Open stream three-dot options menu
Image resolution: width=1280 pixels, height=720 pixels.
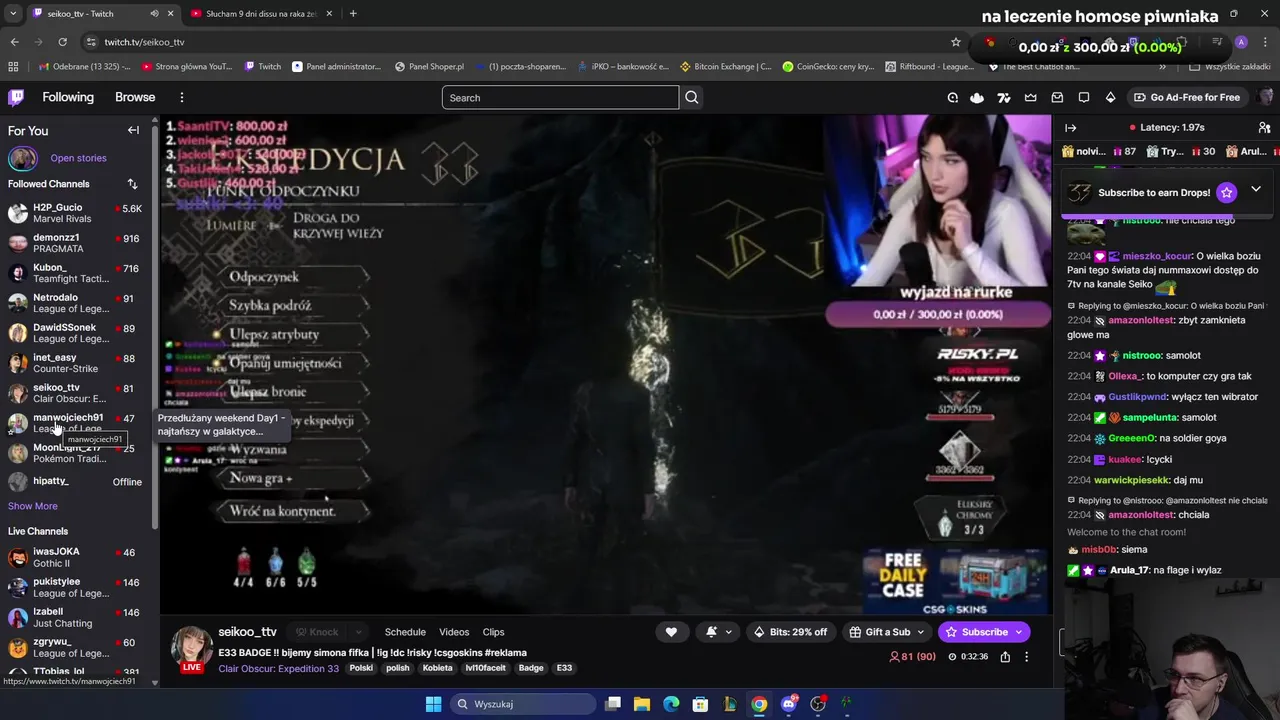point(1026,657)
